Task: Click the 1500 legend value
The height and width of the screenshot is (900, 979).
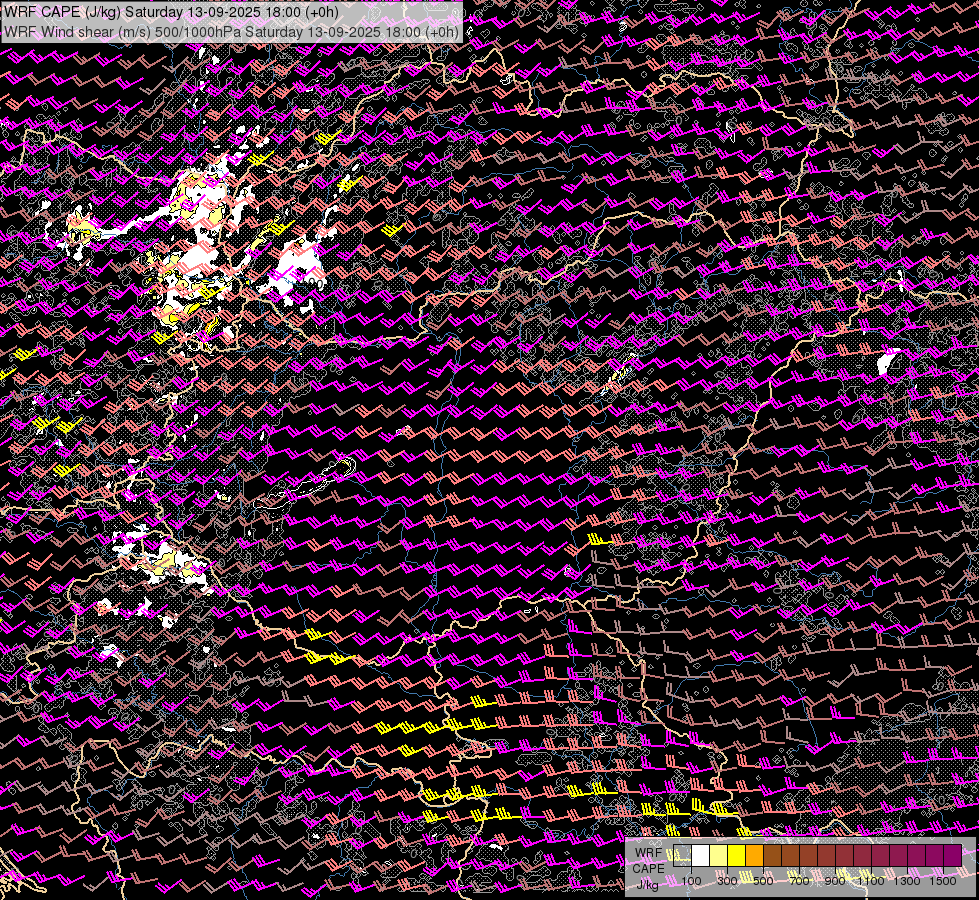Action: click(x=943, y=881)
